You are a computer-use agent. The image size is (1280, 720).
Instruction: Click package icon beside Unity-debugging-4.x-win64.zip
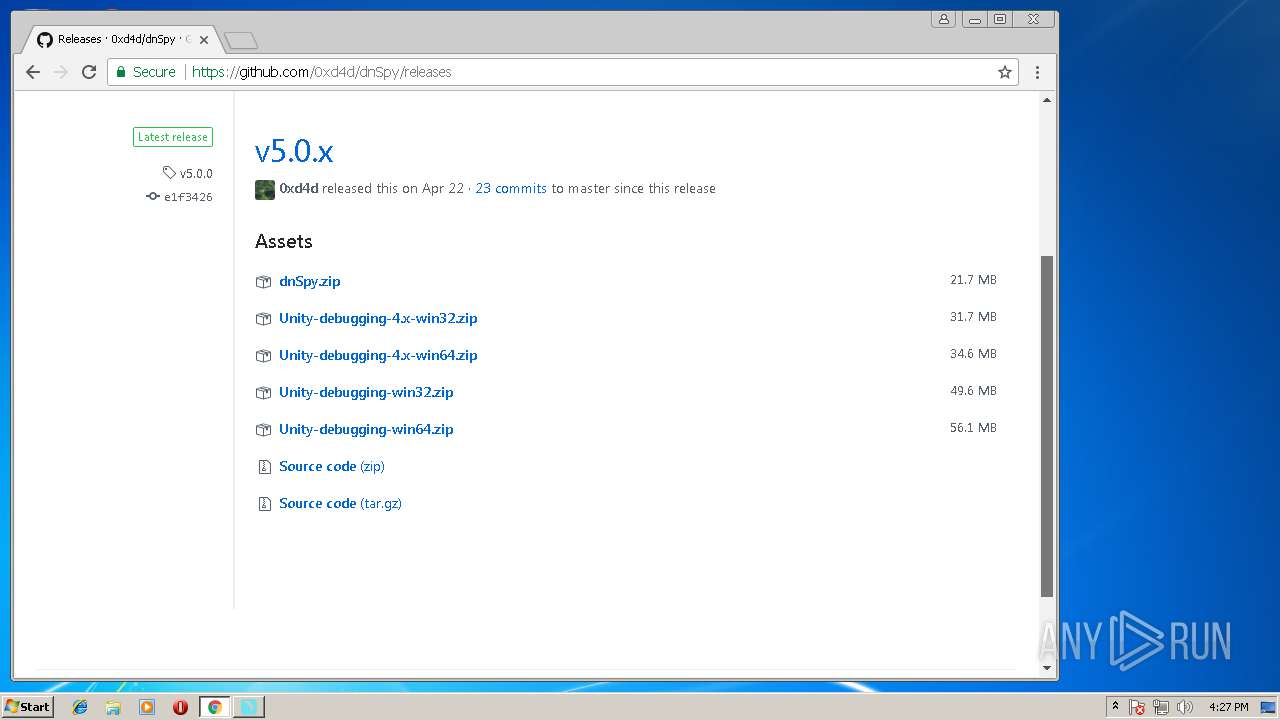[x=263, y=356]
